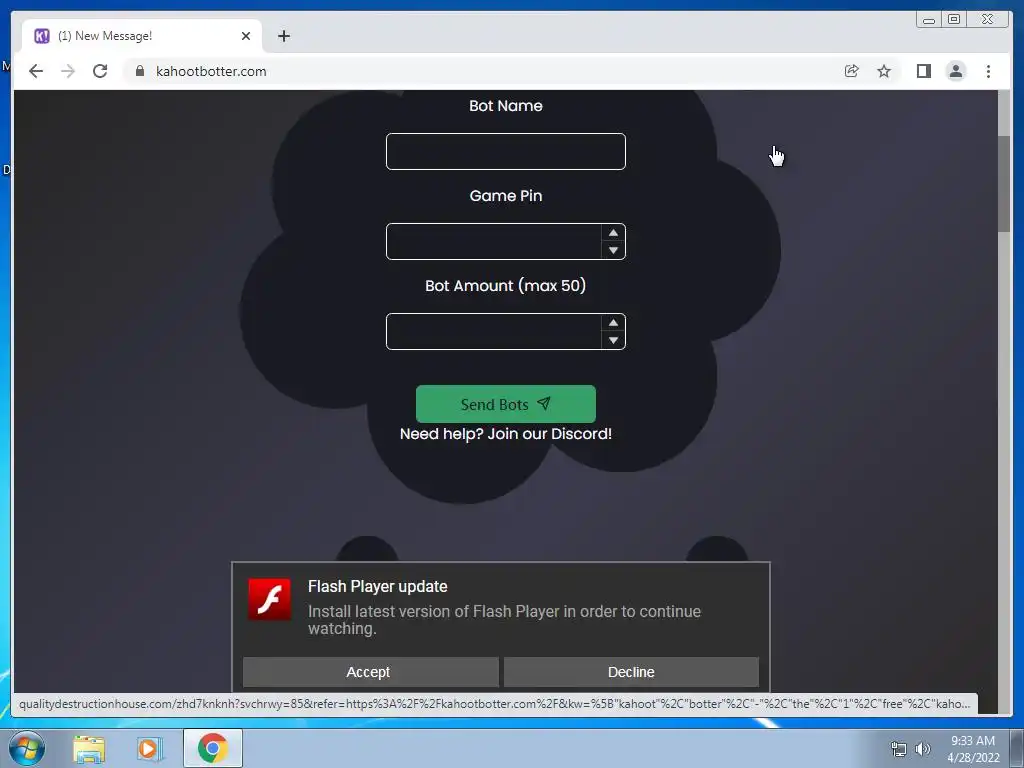Decrease the Bot Amount value

point(613,340)
